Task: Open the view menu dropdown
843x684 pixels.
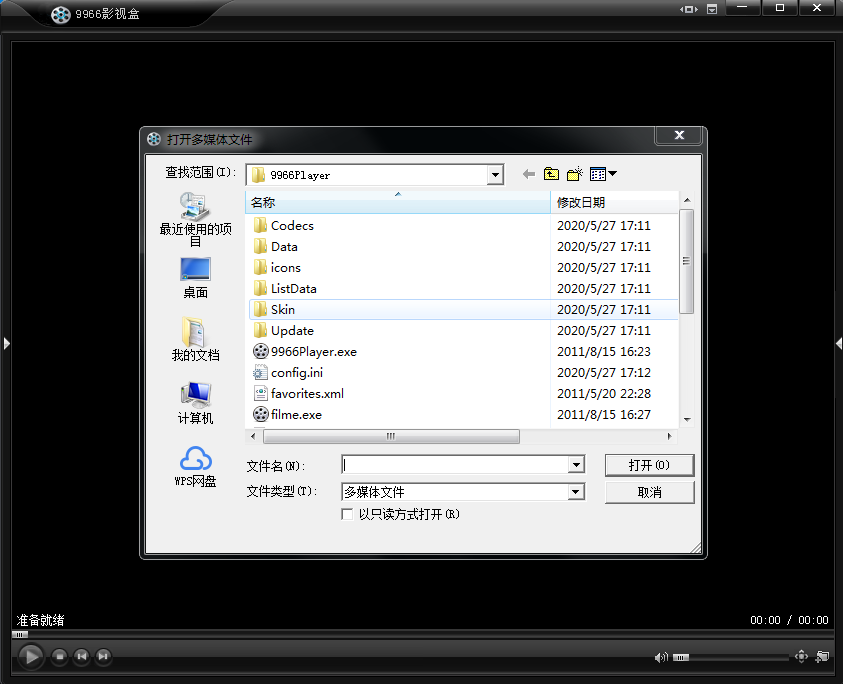Action: (603, 174)
